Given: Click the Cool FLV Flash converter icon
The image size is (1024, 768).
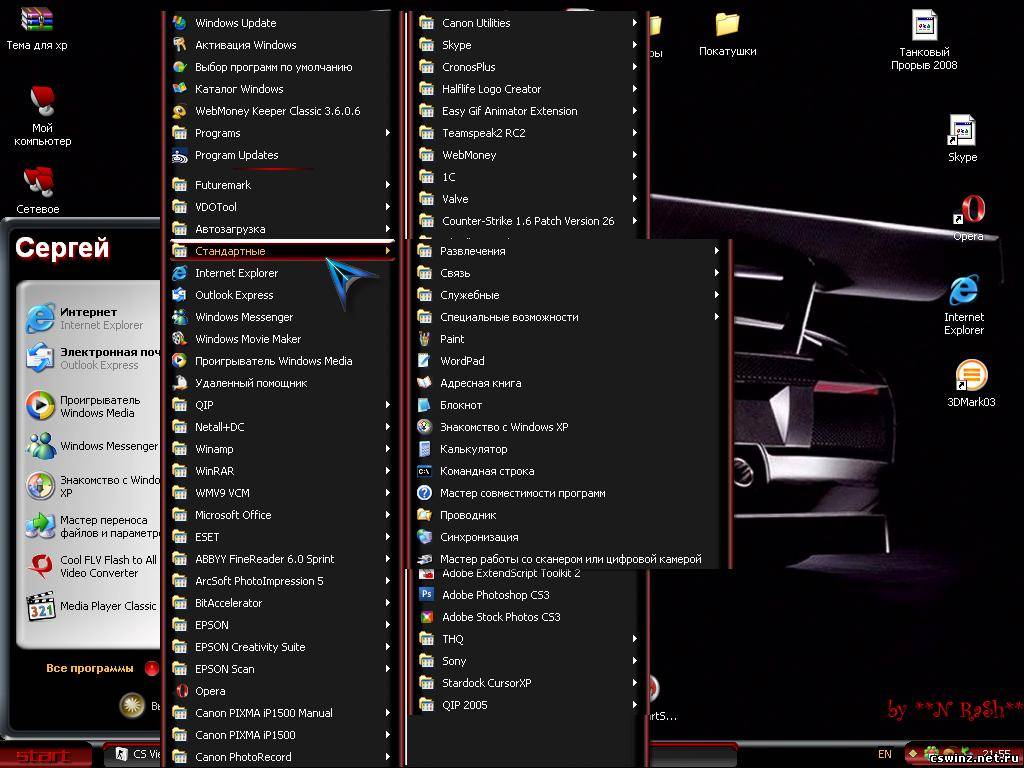Looking at the screenshot, I should 40,566.
